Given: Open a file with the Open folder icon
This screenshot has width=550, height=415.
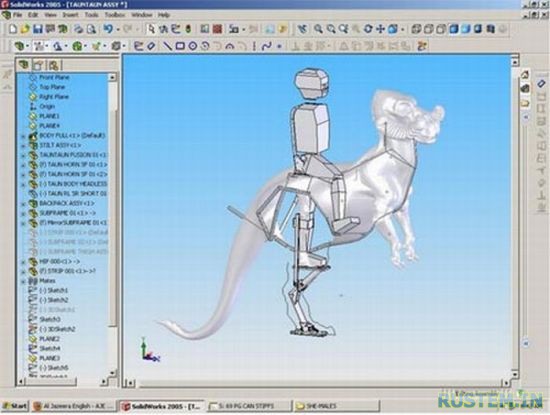Looking at the screenshot, I should coord(25,29).
